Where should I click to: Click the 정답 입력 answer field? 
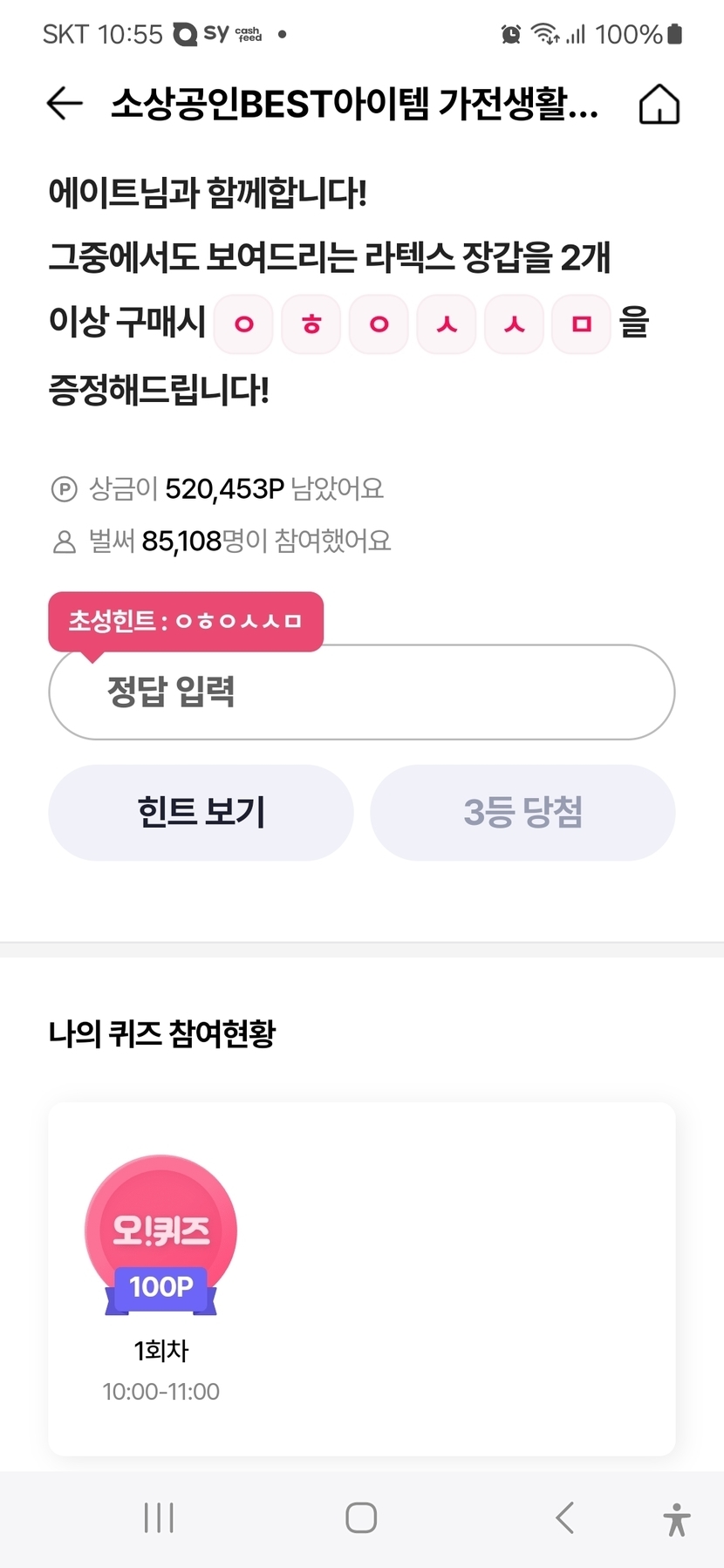pos(361,692)
